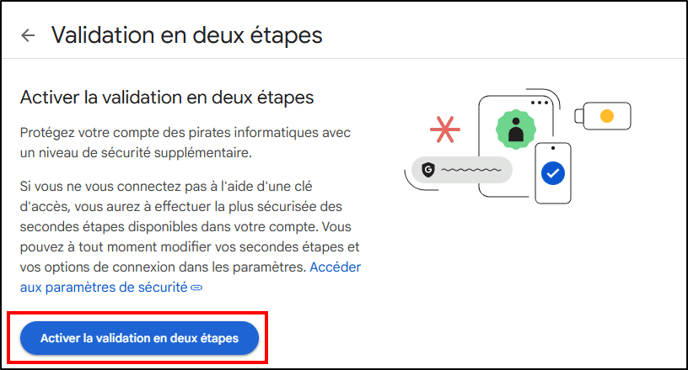
Task: Click the Google shield icon in pill
Action: [x=428, y=169]
